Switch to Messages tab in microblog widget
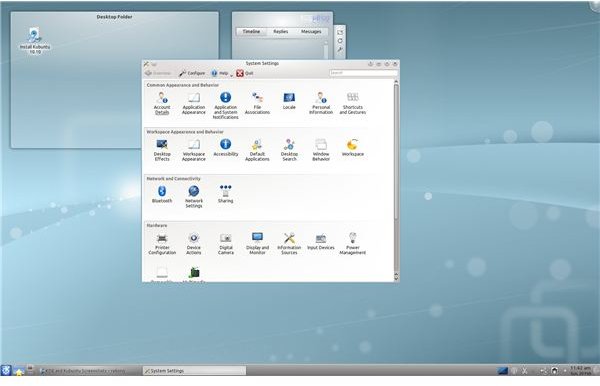Screen dimensions: 600x386 pyautogui.click(x=311, y=31)
